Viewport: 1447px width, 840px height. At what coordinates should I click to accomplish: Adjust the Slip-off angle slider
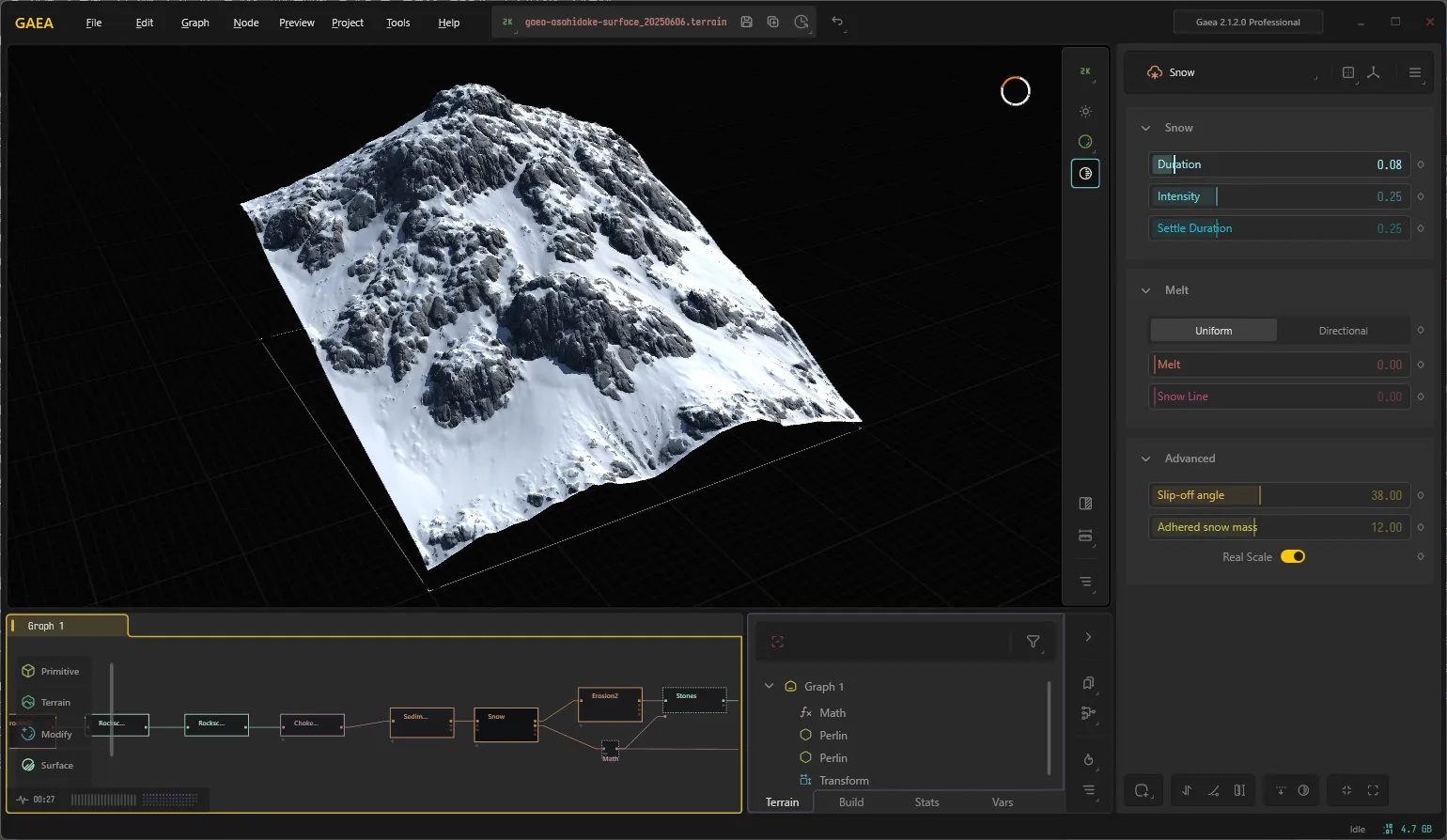[x=1279, y=495]
